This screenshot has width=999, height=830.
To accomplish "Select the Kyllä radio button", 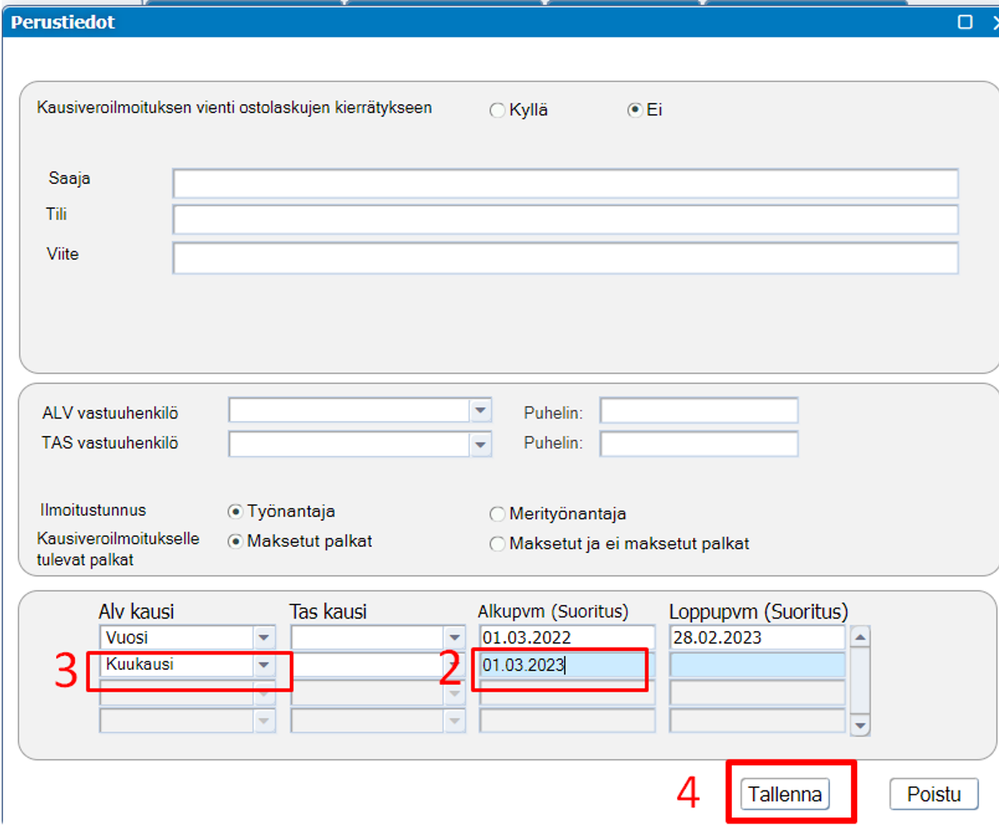I will coord(497,110).
